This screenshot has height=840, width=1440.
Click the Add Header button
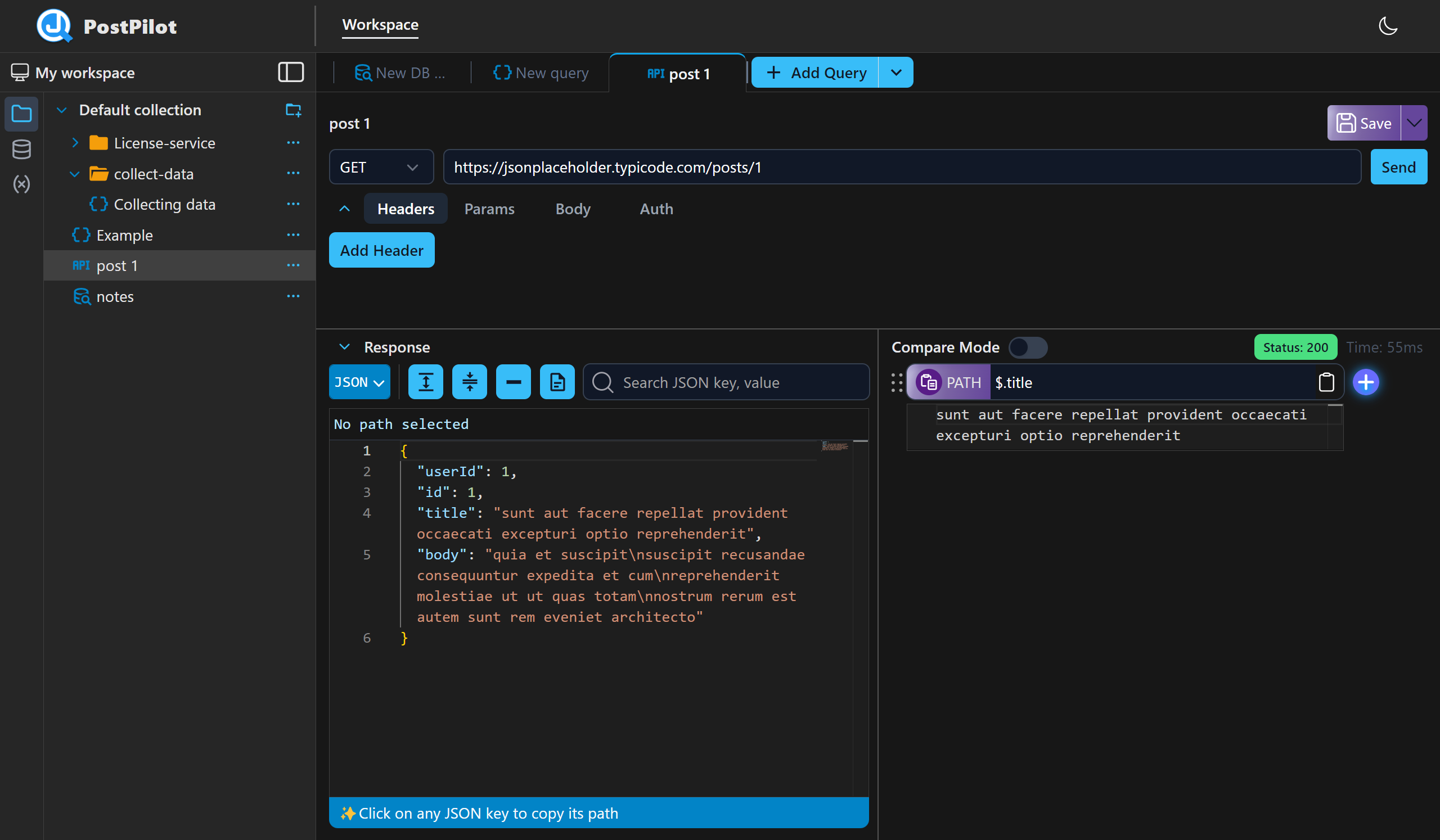(x=381, y=250)
